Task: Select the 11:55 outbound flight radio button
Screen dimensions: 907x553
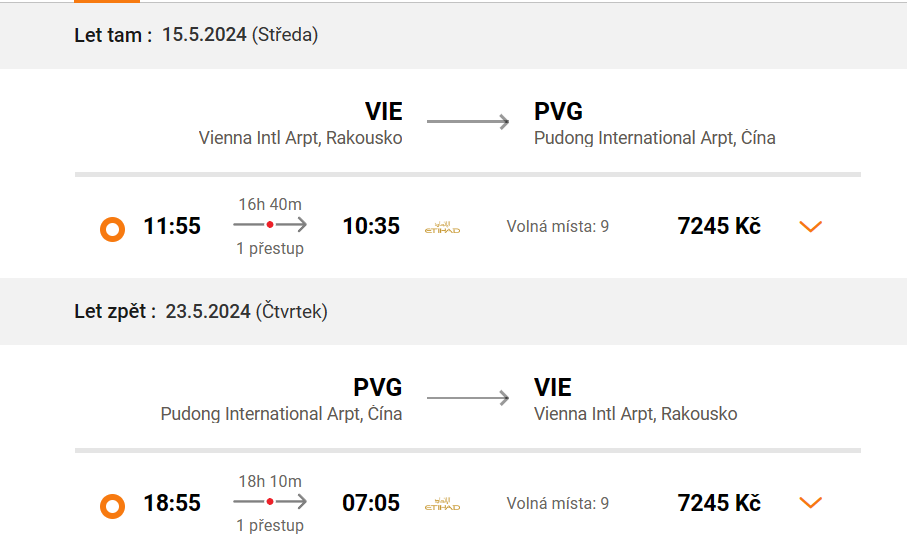Action: click(x=112, y=229)
